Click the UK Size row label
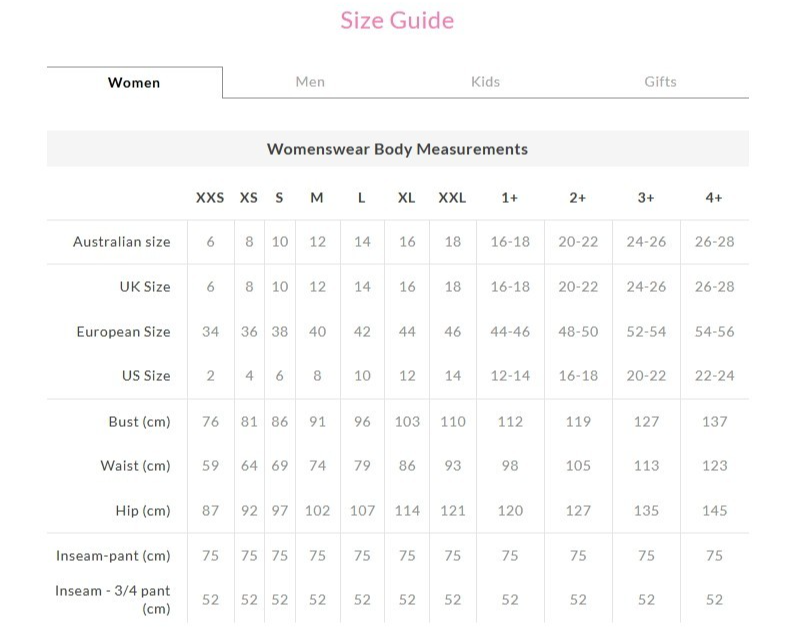The height and width of the screenshot is (635, 796). (145, 287)
